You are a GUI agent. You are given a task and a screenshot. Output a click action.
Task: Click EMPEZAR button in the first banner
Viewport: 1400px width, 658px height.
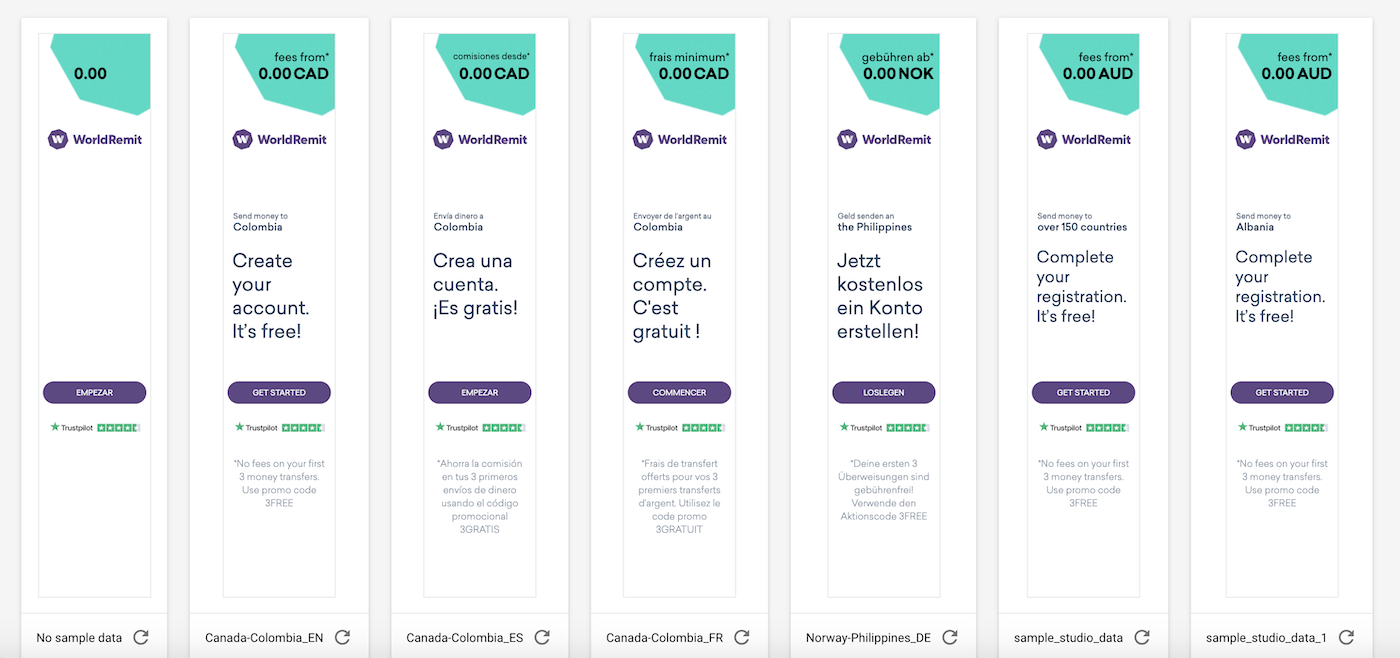click(x=94, y=393)
